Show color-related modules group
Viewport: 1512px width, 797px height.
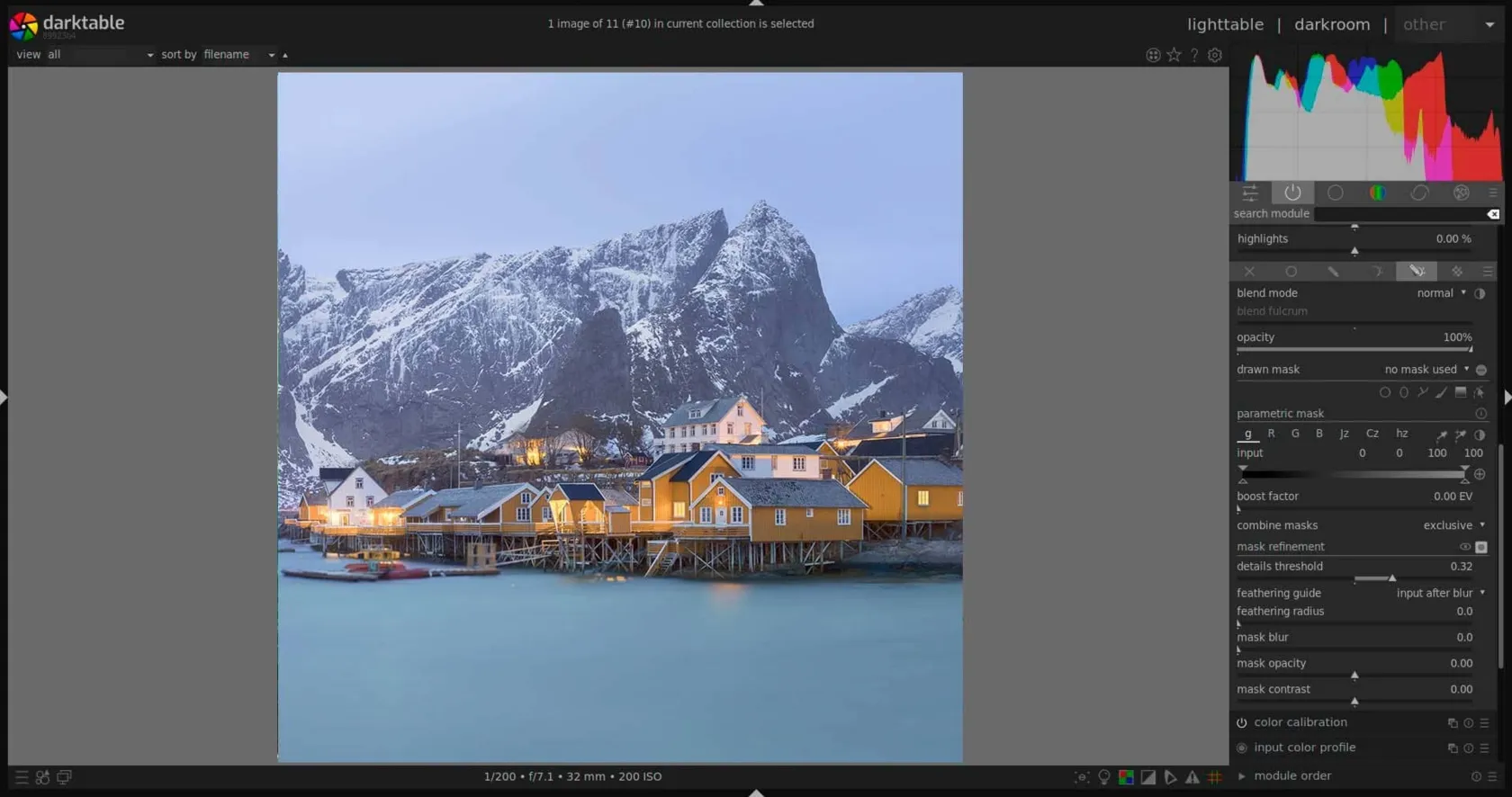coord(1377,193)
